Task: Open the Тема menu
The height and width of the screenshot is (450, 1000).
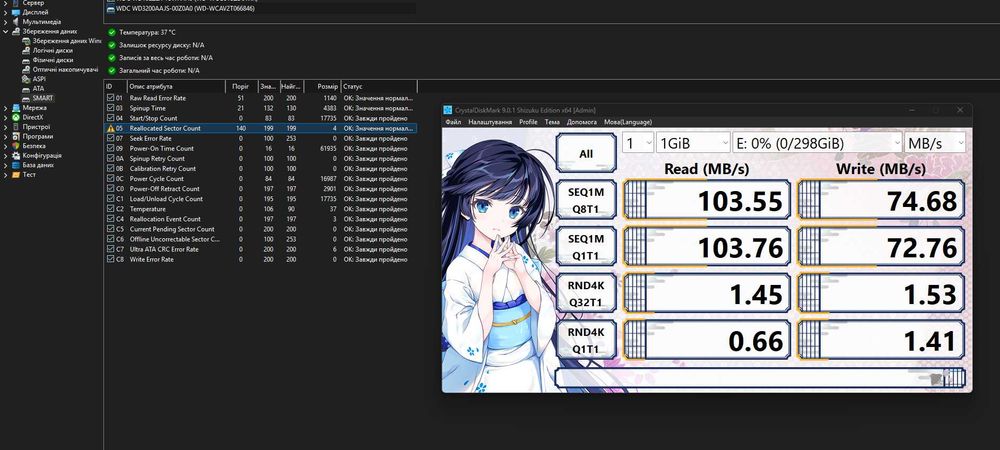Action: point(552,122)
